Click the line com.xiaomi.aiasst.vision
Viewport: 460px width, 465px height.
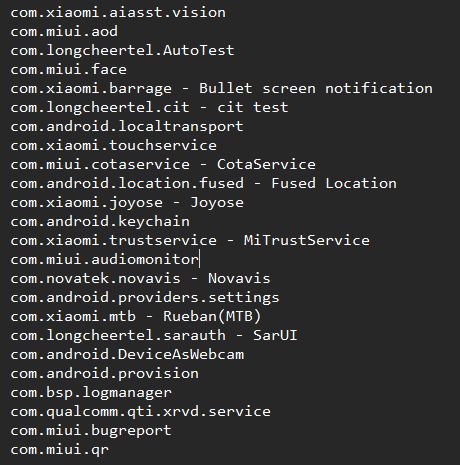(118, 13)
